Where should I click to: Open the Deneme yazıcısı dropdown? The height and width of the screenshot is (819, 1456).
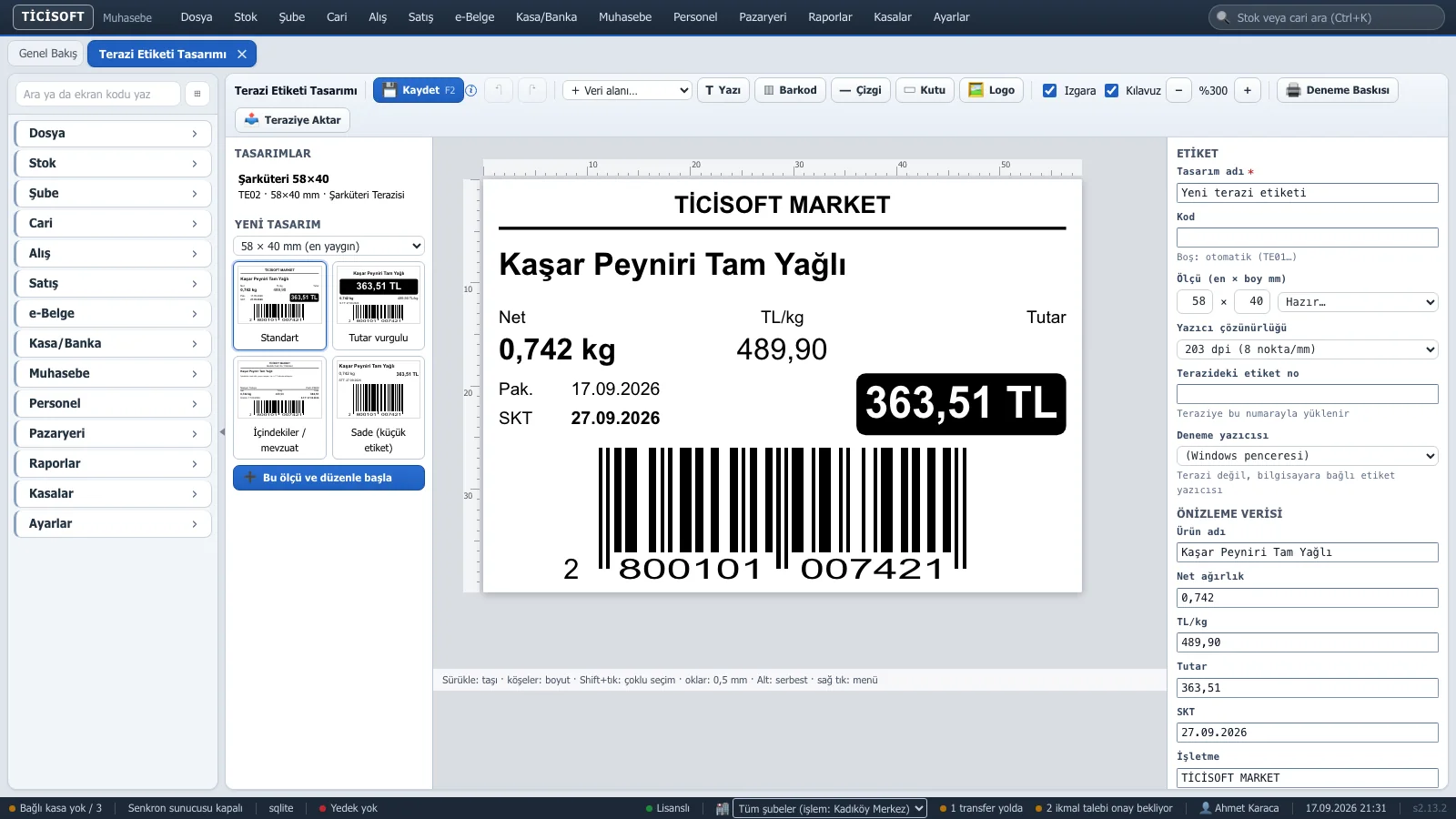(x=1307, y=456)
